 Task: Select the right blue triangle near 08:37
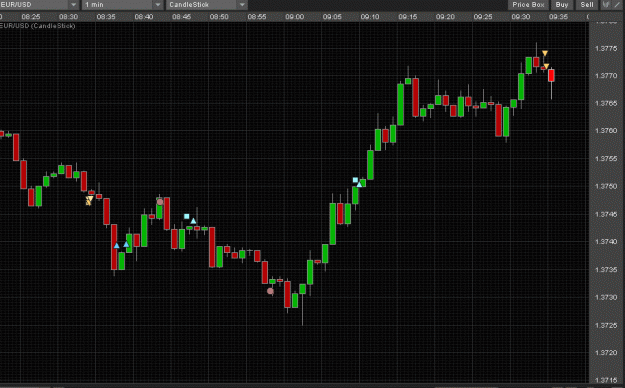pyautogui.click(x=126, y=244)
